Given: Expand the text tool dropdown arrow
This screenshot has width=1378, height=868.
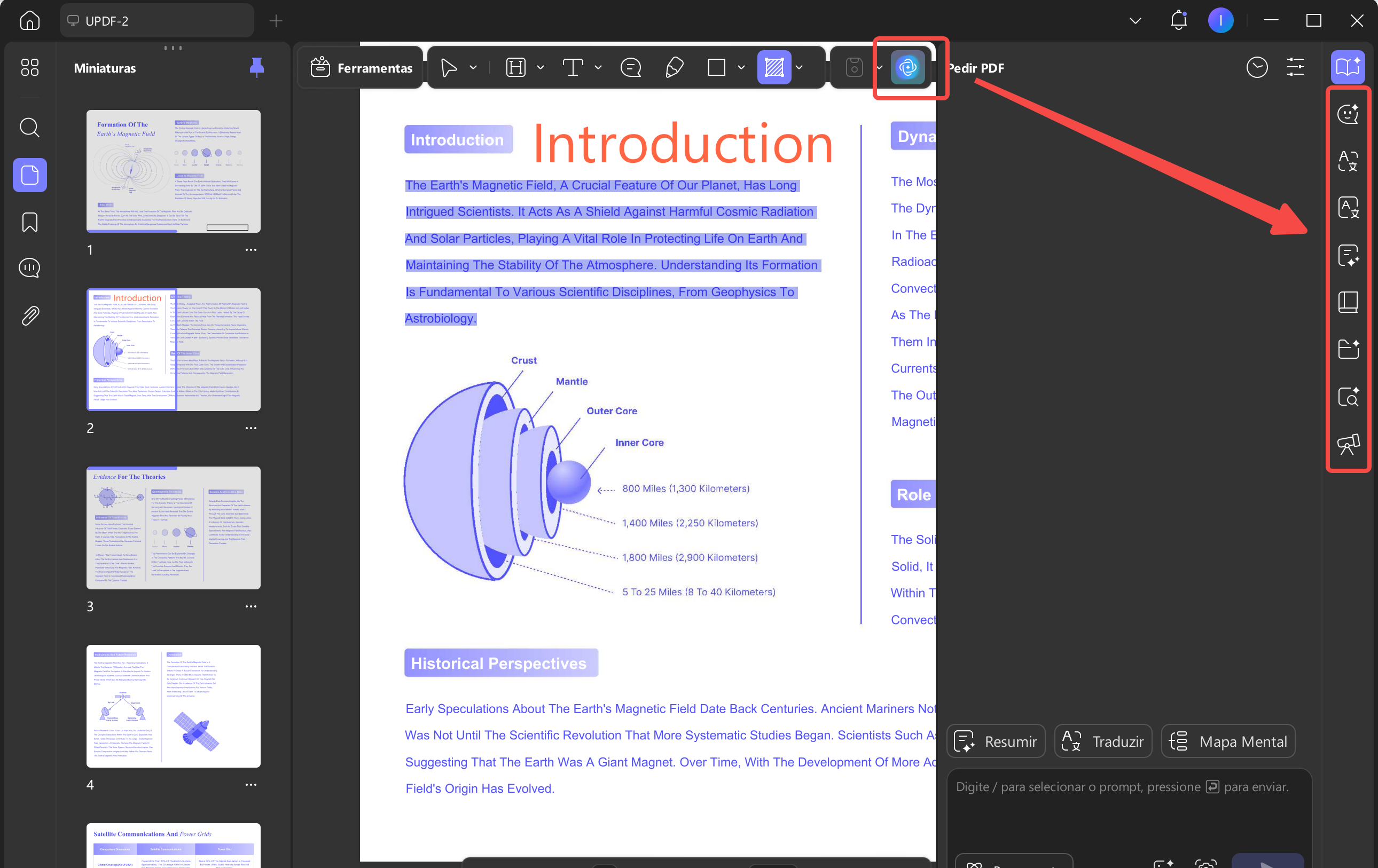Looking at the screenshot, I should click(x=598, y=67).
